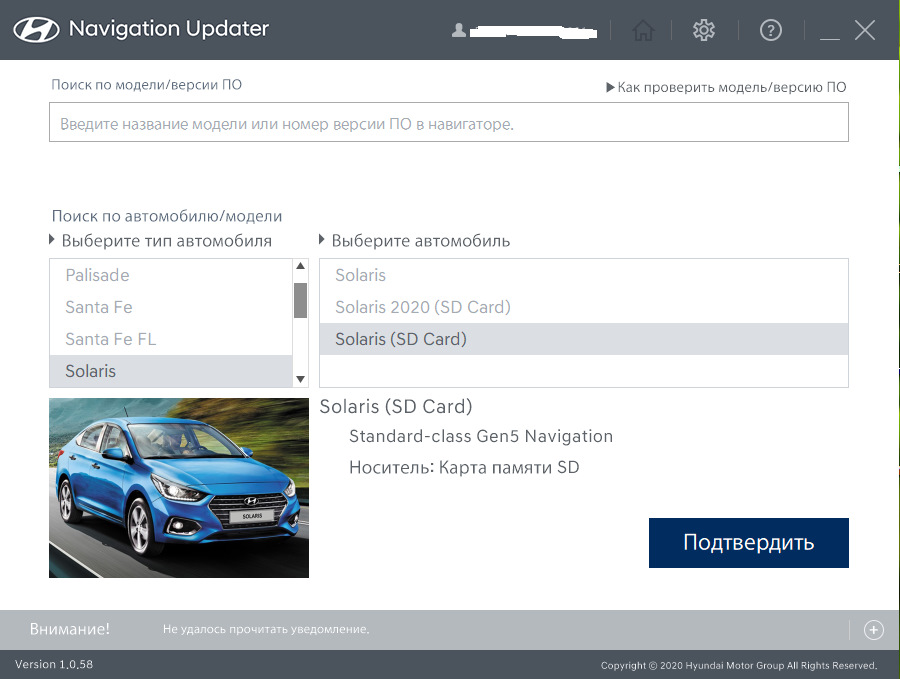The image size is (900, 679).
Task: Choose Solaris 2020 (SD Card) vehicle
Action: tap(584, 307)
